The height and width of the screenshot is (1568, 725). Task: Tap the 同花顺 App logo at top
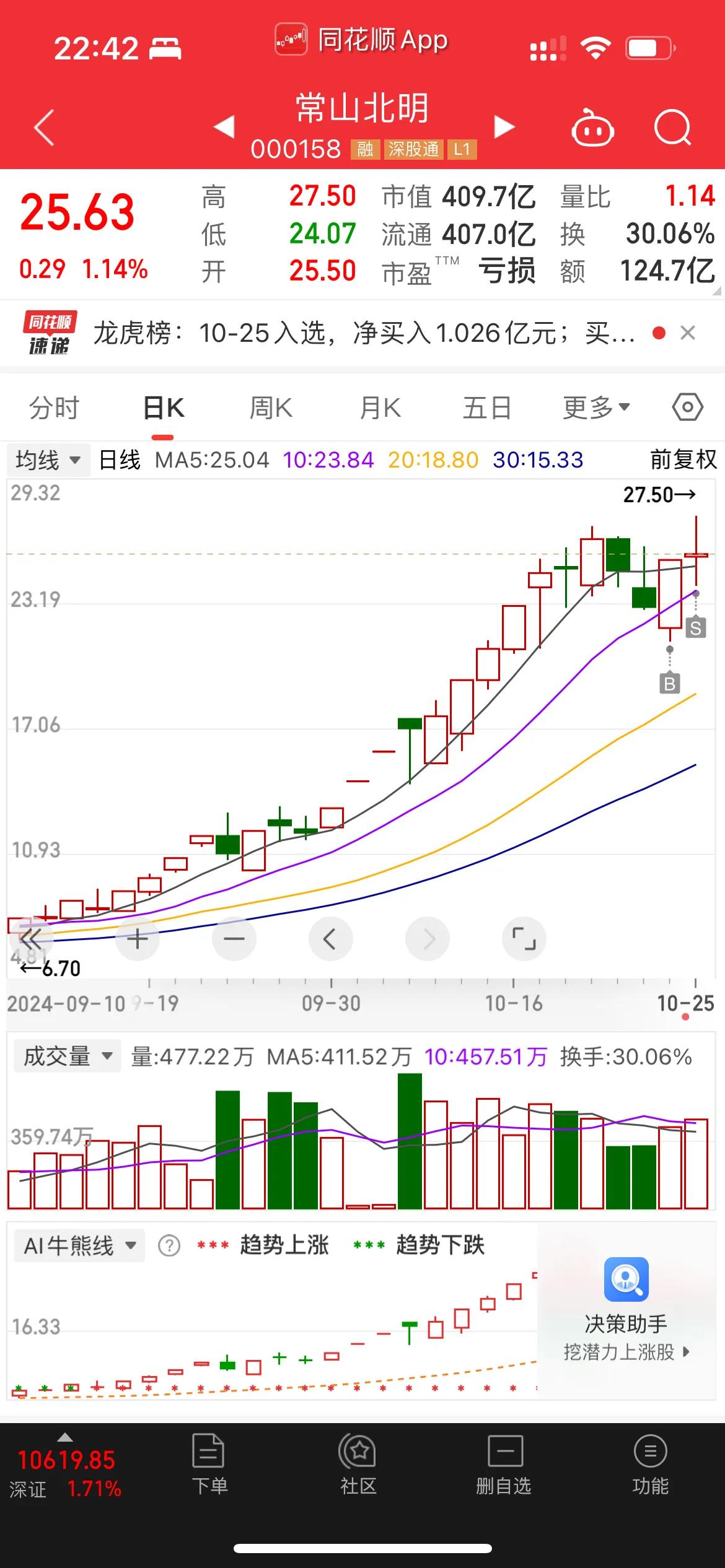coord(291,40)
